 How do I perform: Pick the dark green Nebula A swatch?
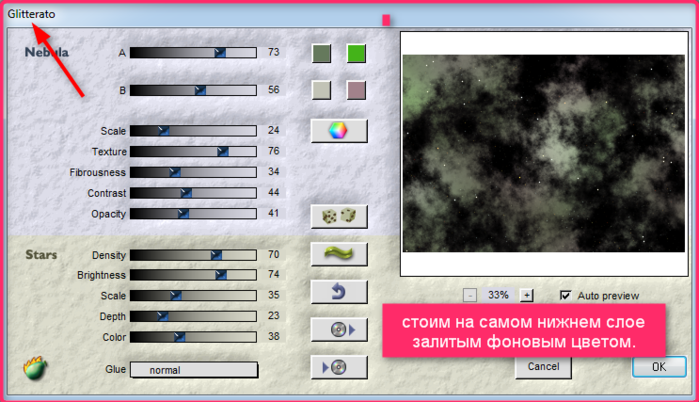click(321, 53)
